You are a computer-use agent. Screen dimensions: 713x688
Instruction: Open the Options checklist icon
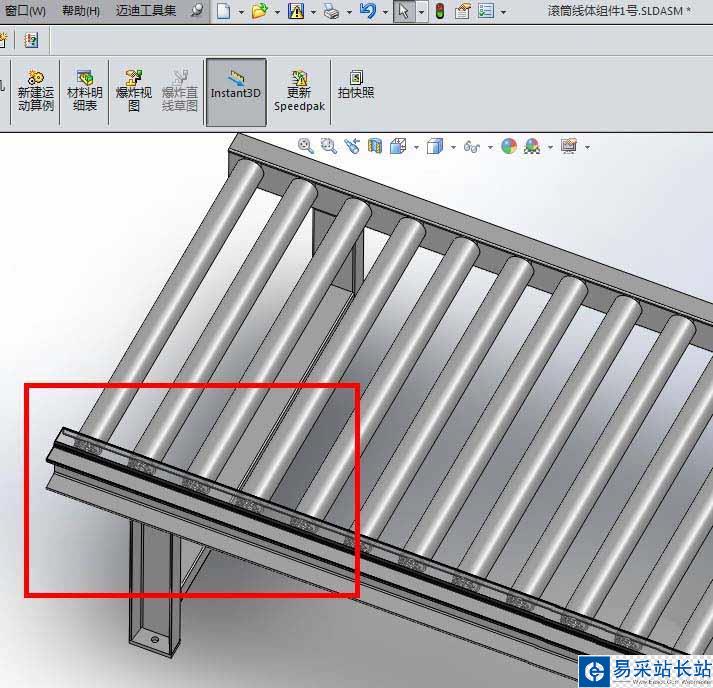pyautogui.click(x=486, y=11)
